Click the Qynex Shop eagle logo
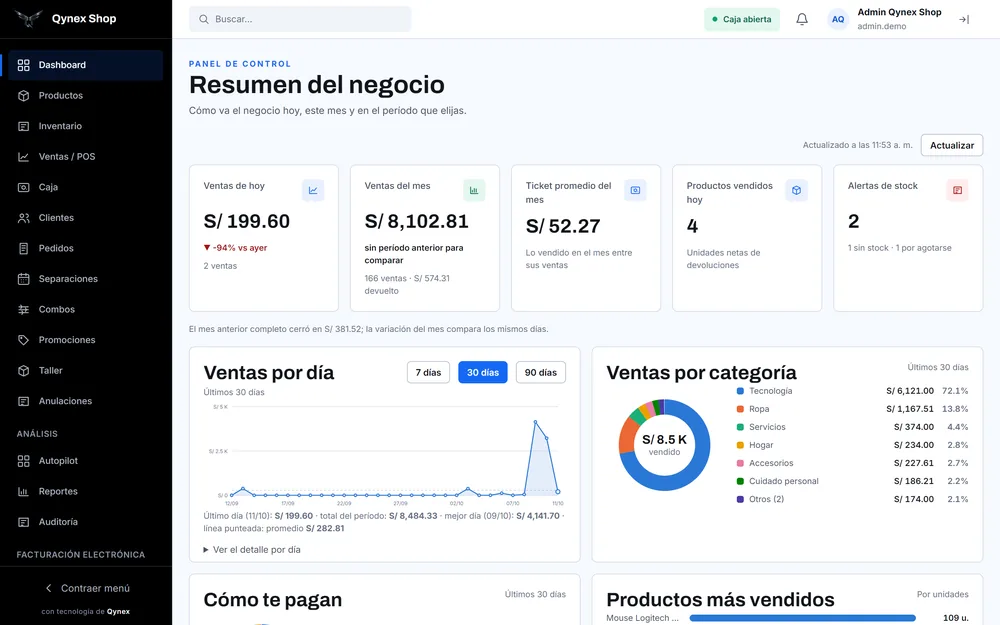1000x625 pixels. click(x=28, y=18)
